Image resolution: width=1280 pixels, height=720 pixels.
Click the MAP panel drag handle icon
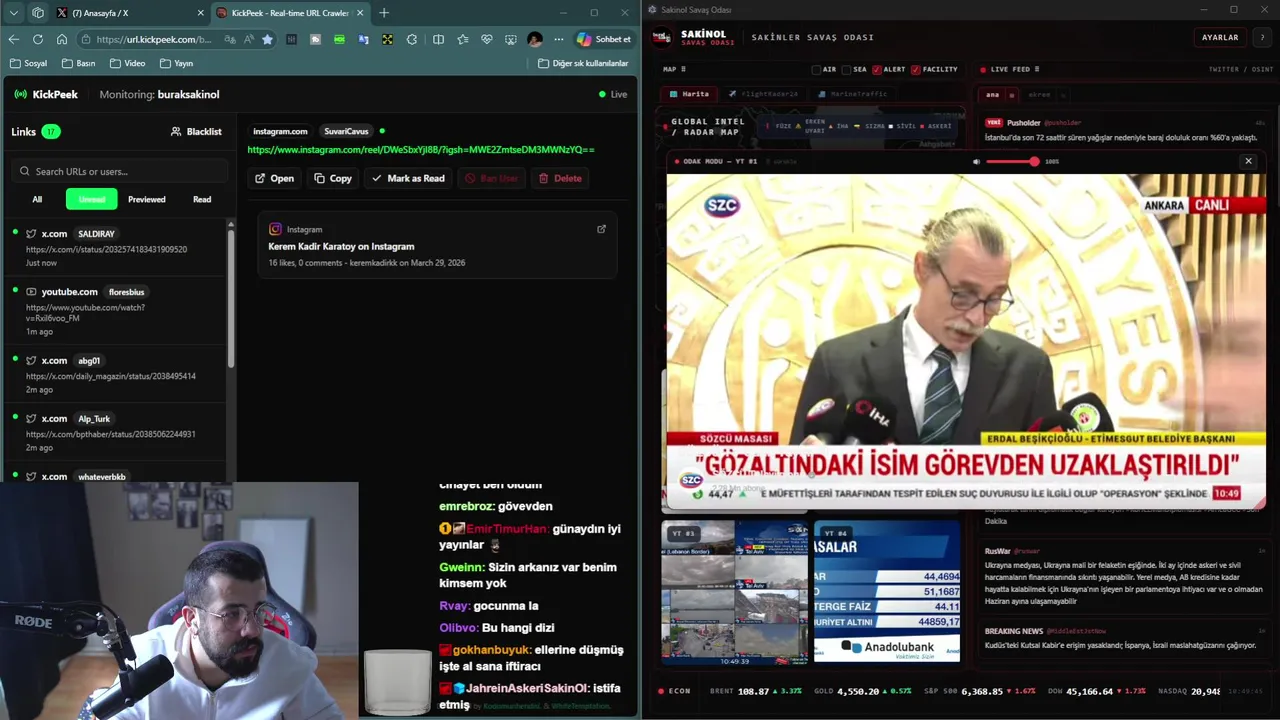point(684,69)
